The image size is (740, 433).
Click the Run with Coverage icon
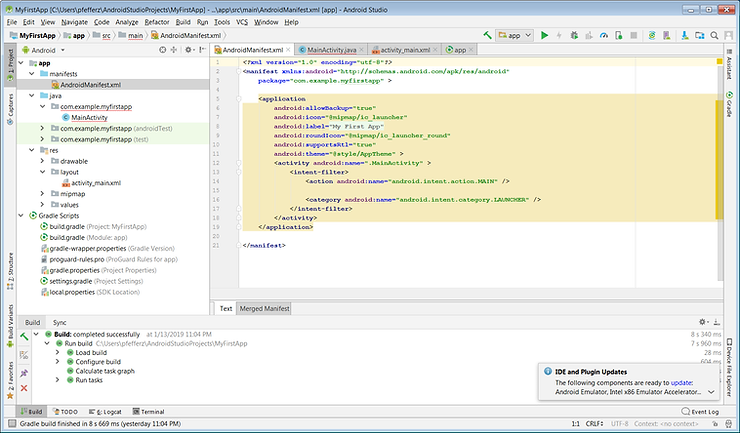point(589,35)
